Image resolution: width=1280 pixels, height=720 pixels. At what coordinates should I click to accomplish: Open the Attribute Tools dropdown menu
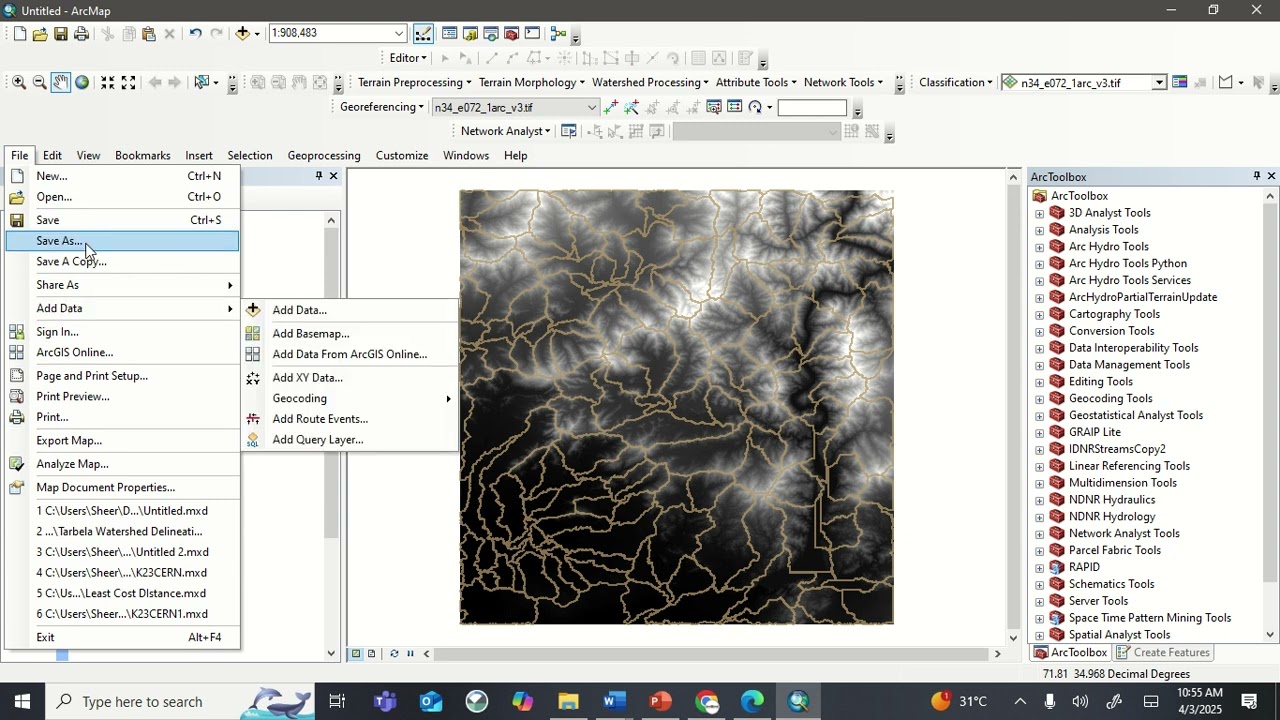click(x=756, y=82)
